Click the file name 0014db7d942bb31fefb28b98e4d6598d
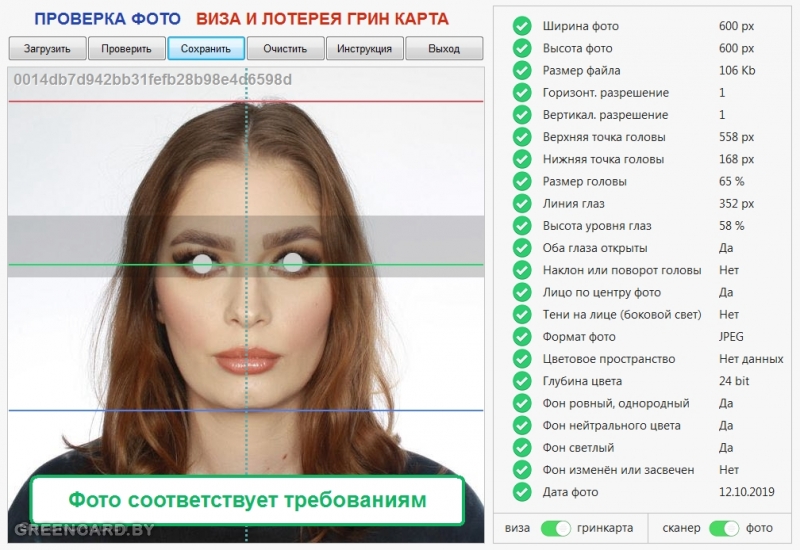The image size is (800, 550). tap(153, 80)
